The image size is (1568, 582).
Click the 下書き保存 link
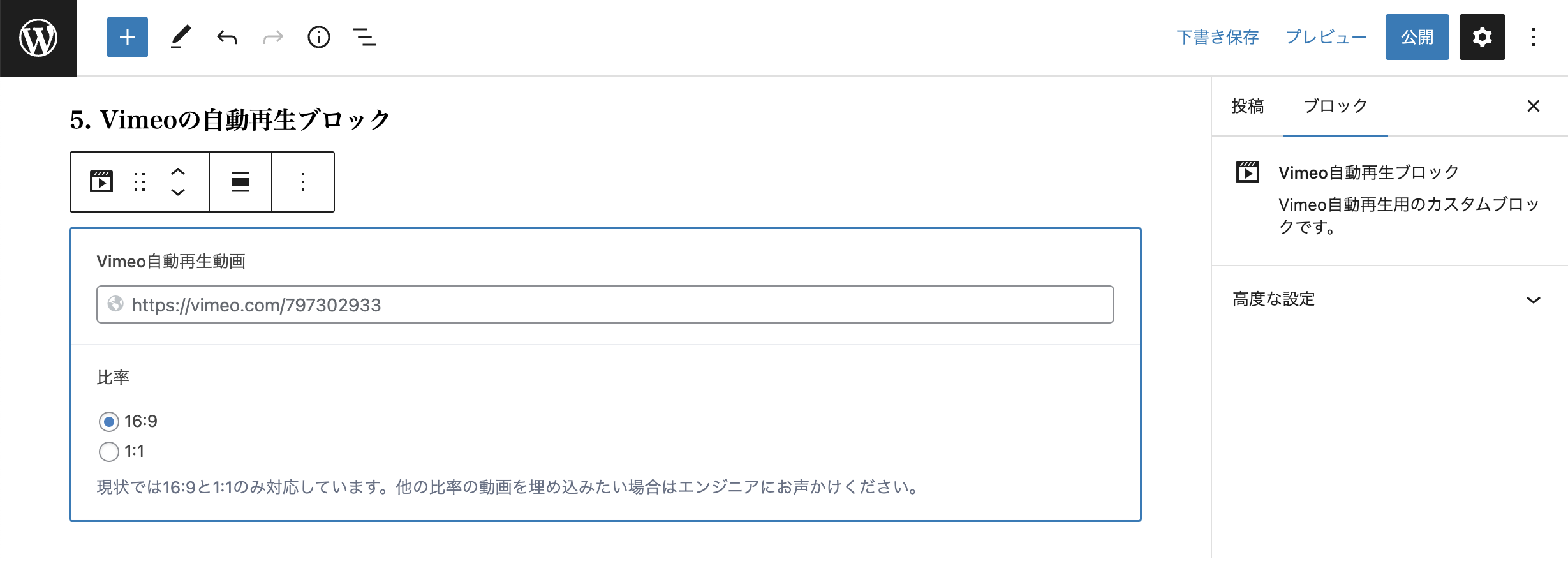[1217, 37]
